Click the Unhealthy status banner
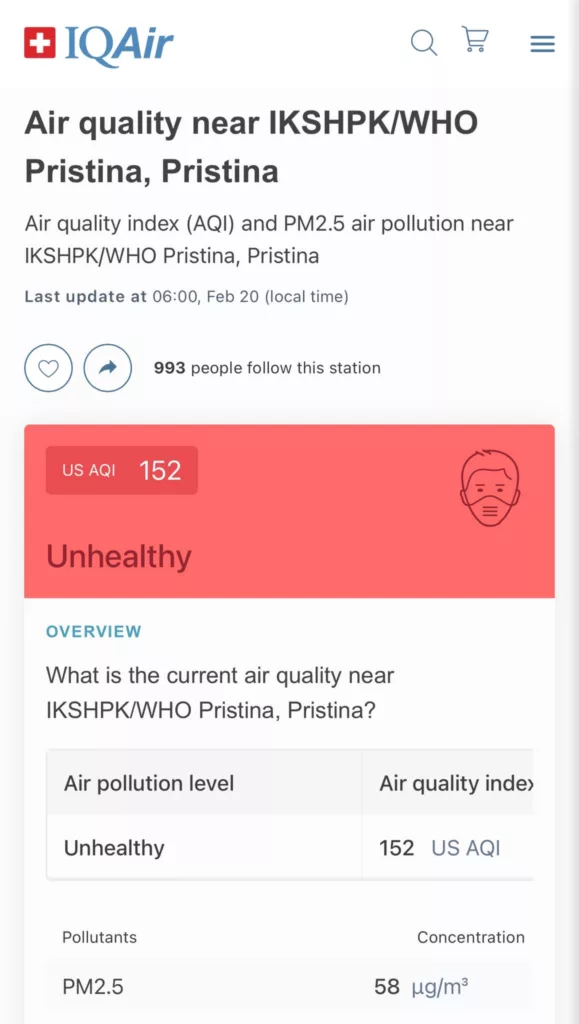 click(289, 511)
